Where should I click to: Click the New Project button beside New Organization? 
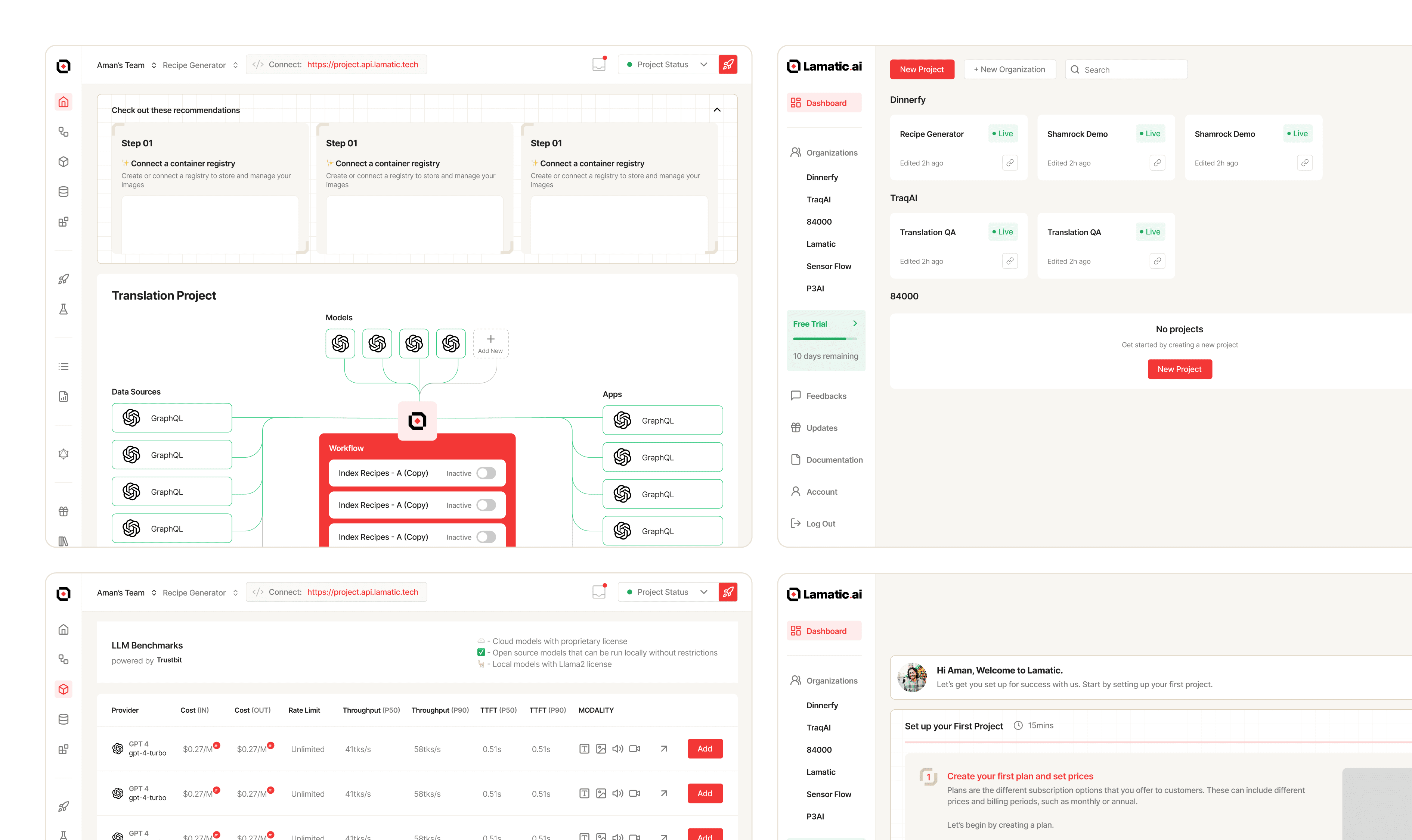click(922, 69)
